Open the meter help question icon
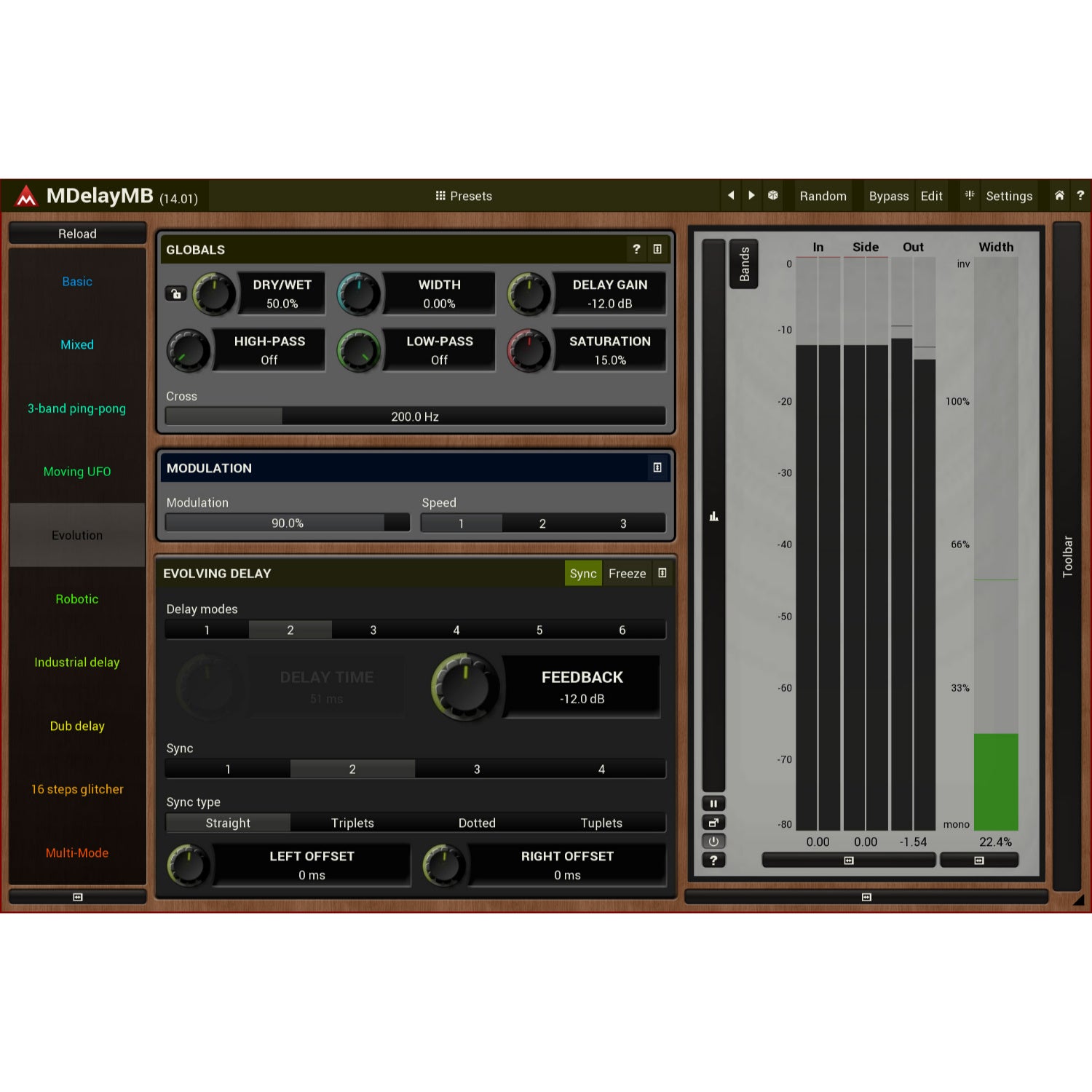This screenshot has height=1092, width=1092. click(x=713, y=860)
